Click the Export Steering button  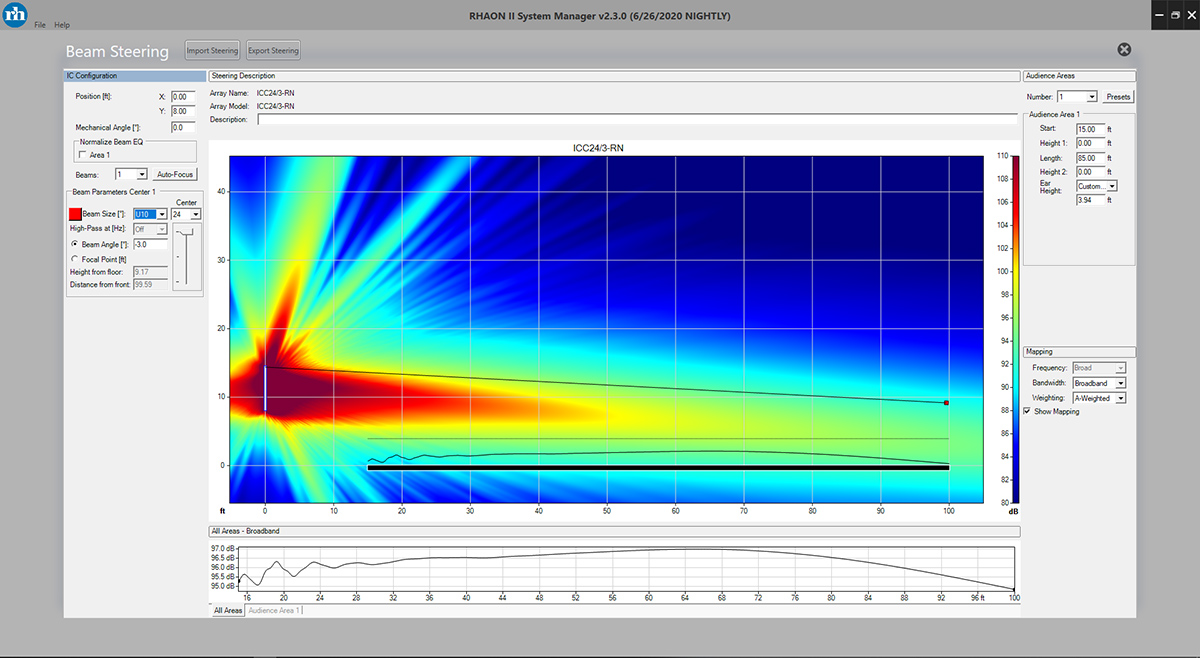pyautogui.click(x=273, y=51)
